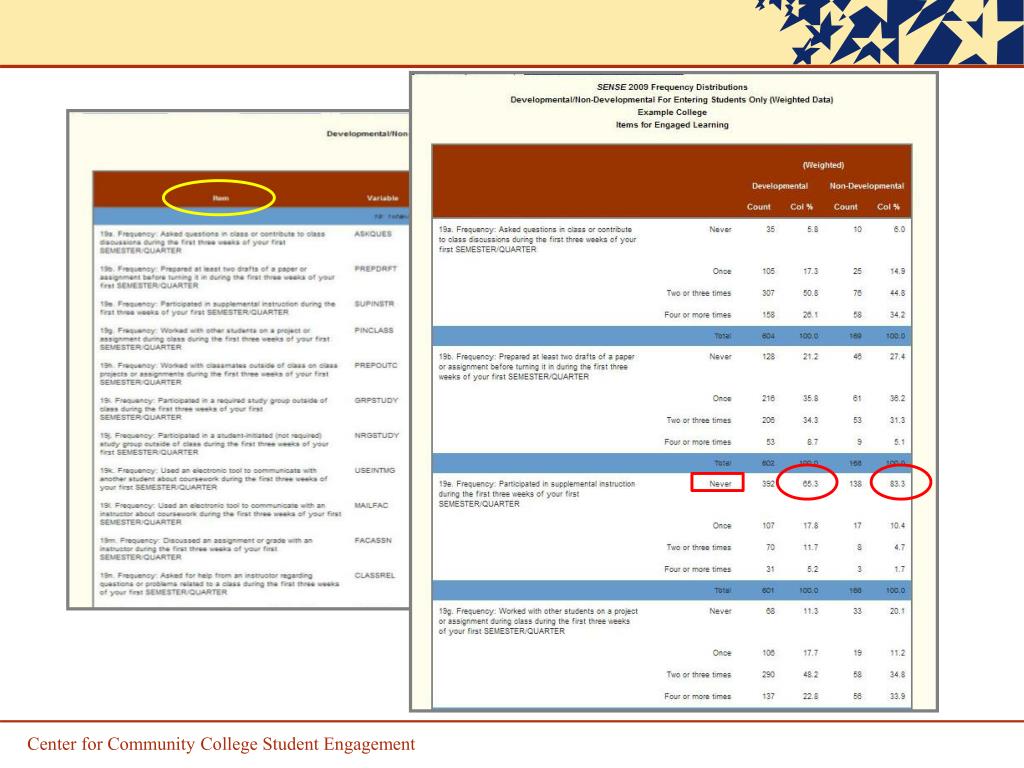Select variable name 'PREPDRFT'

click(x=376, y=268)
